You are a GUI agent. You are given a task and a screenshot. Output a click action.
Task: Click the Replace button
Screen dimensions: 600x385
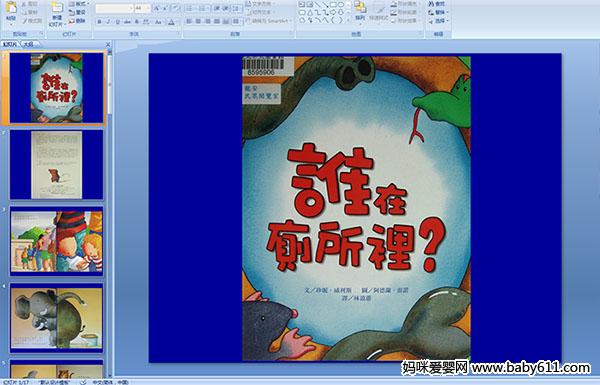[437, 12]
